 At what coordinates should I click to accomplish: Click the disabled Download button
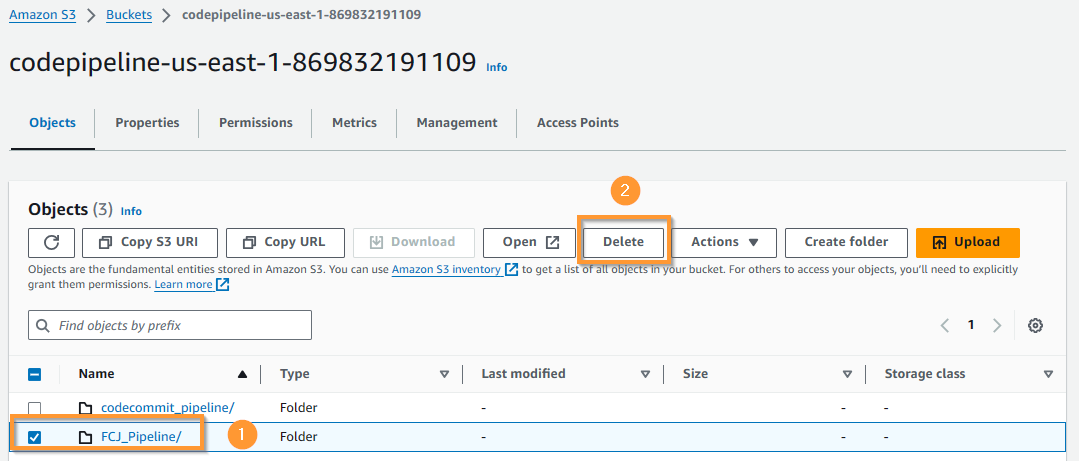click(x=414, y=242)
